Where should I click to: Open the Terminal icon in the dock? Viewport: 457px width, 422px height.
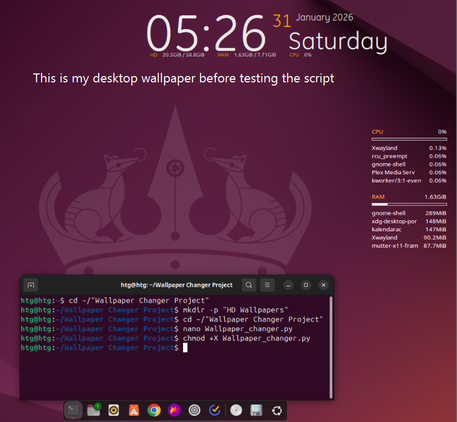73,410
